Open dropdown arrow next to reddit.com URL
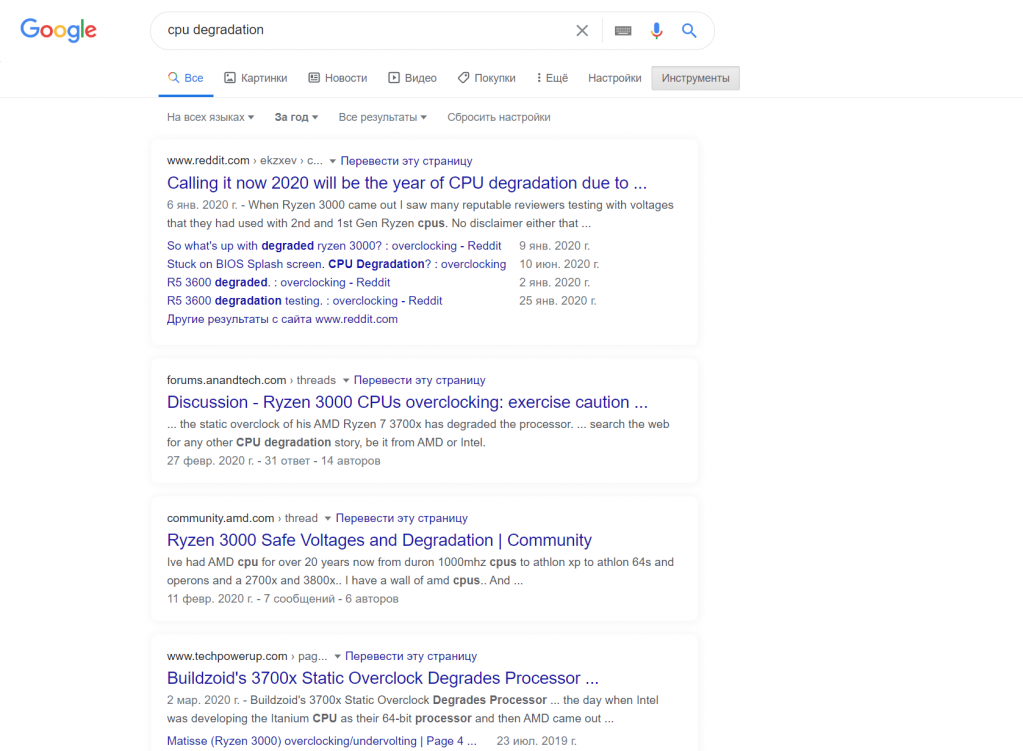Image resolution: width=1023 pixels, height=751 pixels. click(x=332, y=161)
